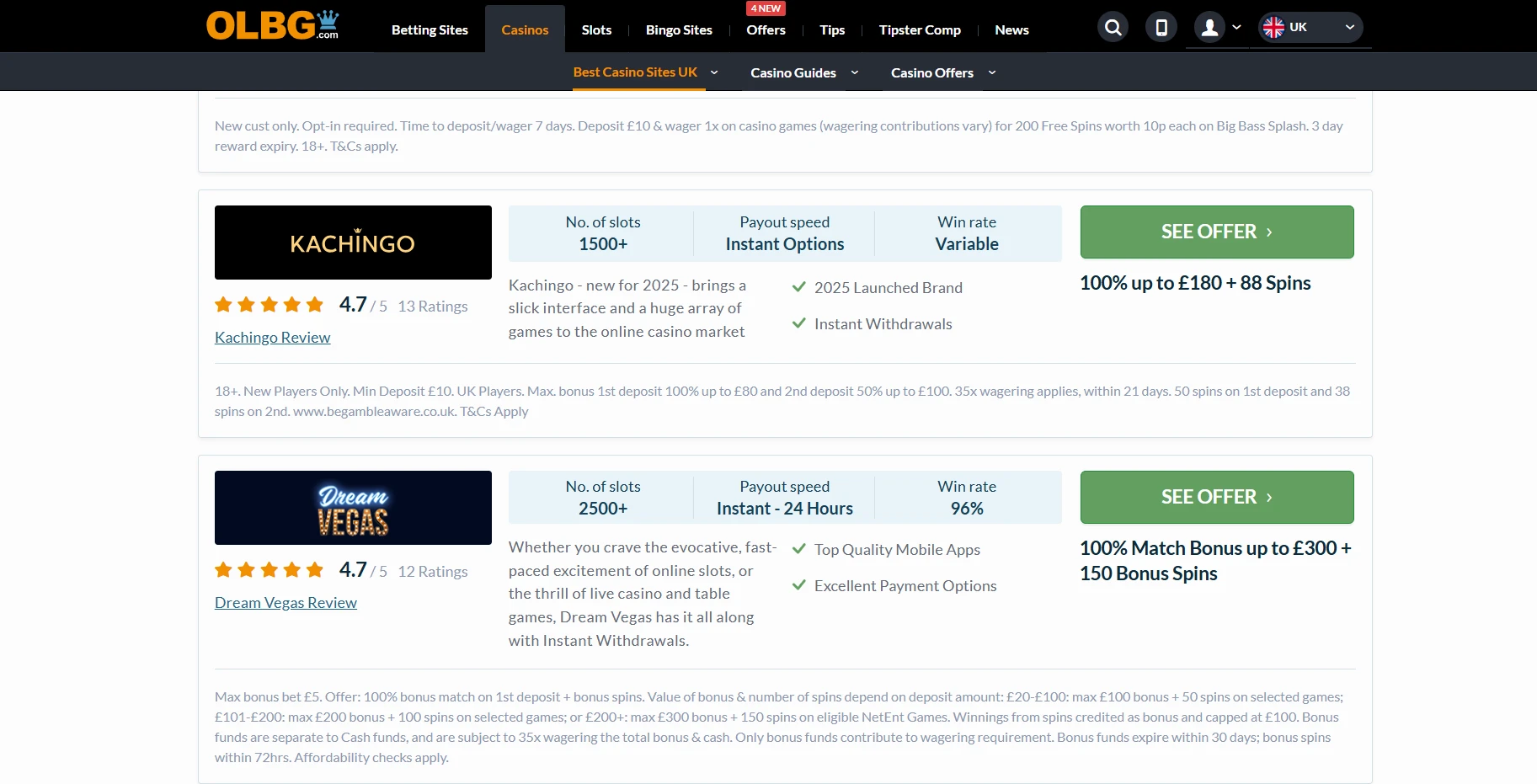Expand the Casino Offers submenu

992,72
